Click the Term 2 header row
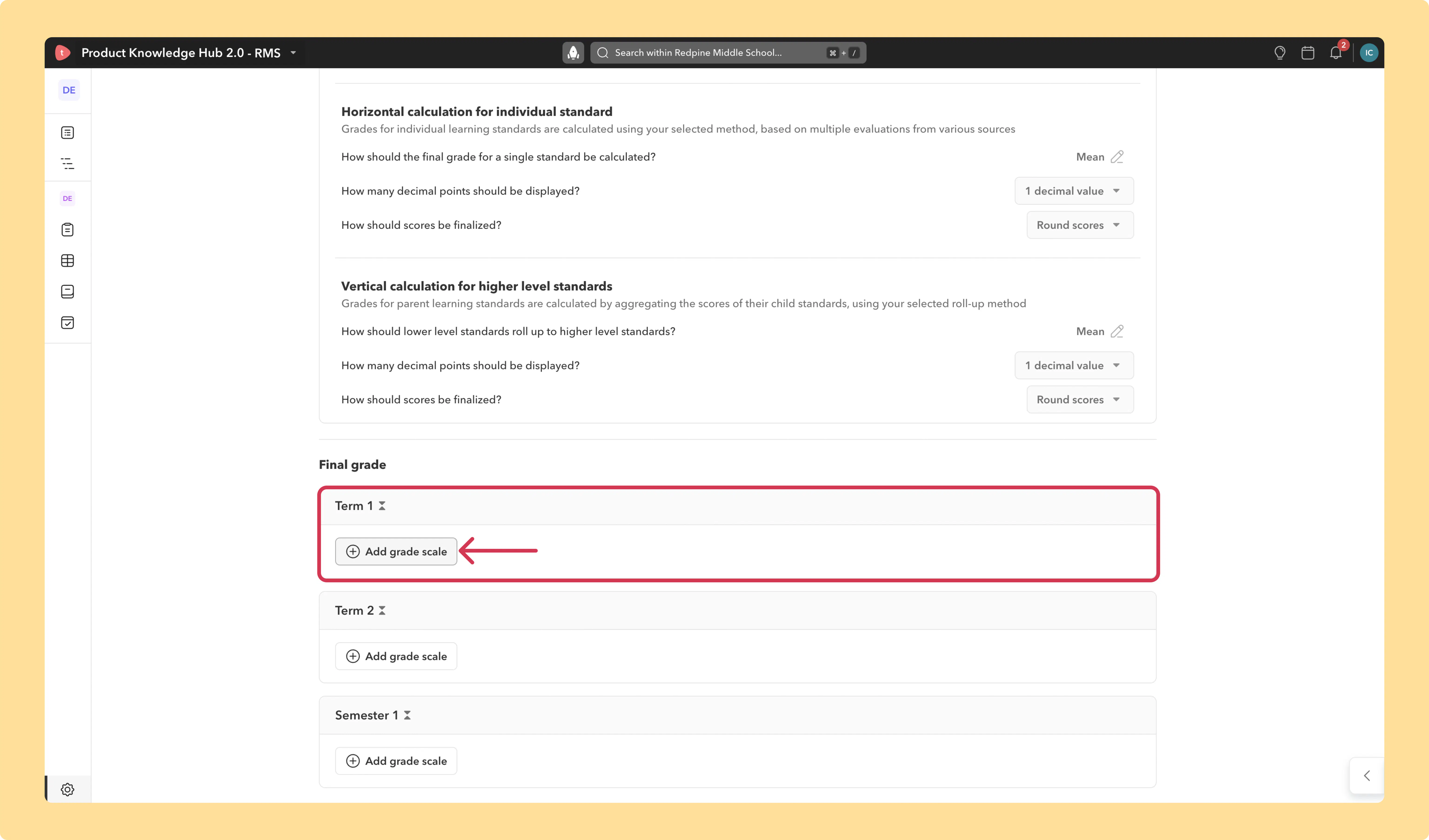Viewport: 1429px width, 840px height. [x=738, y=611]
